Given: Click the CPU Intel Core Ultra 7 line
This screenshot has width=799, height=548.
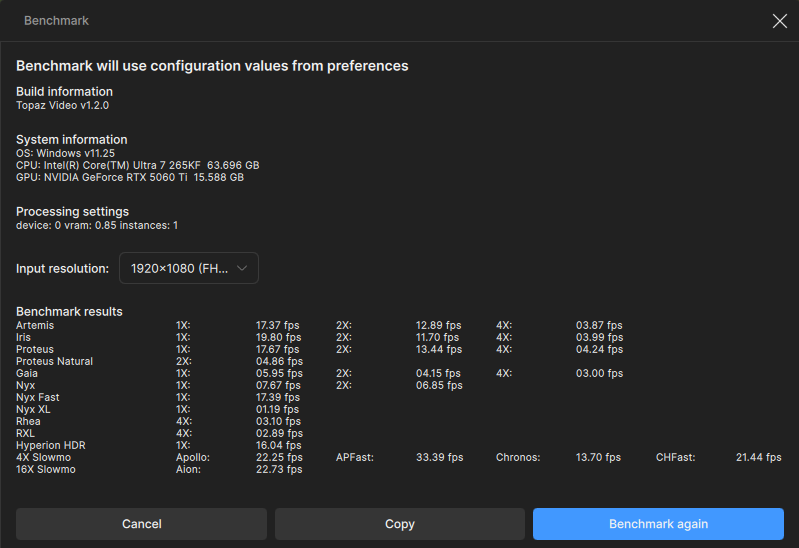Looking at the screenshot, I should pos(137,165).
